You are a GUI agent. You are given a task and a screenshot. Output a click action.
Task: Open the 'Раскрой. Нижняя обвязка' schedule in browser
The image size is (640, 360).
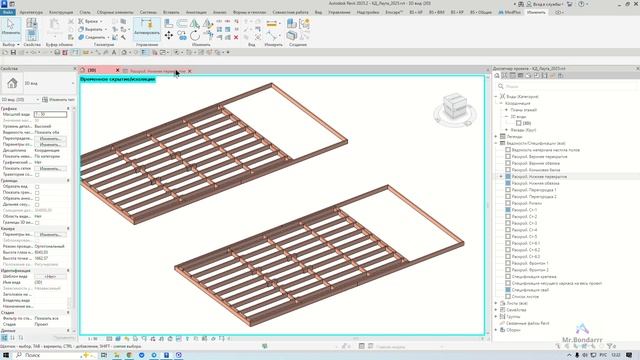536,183
